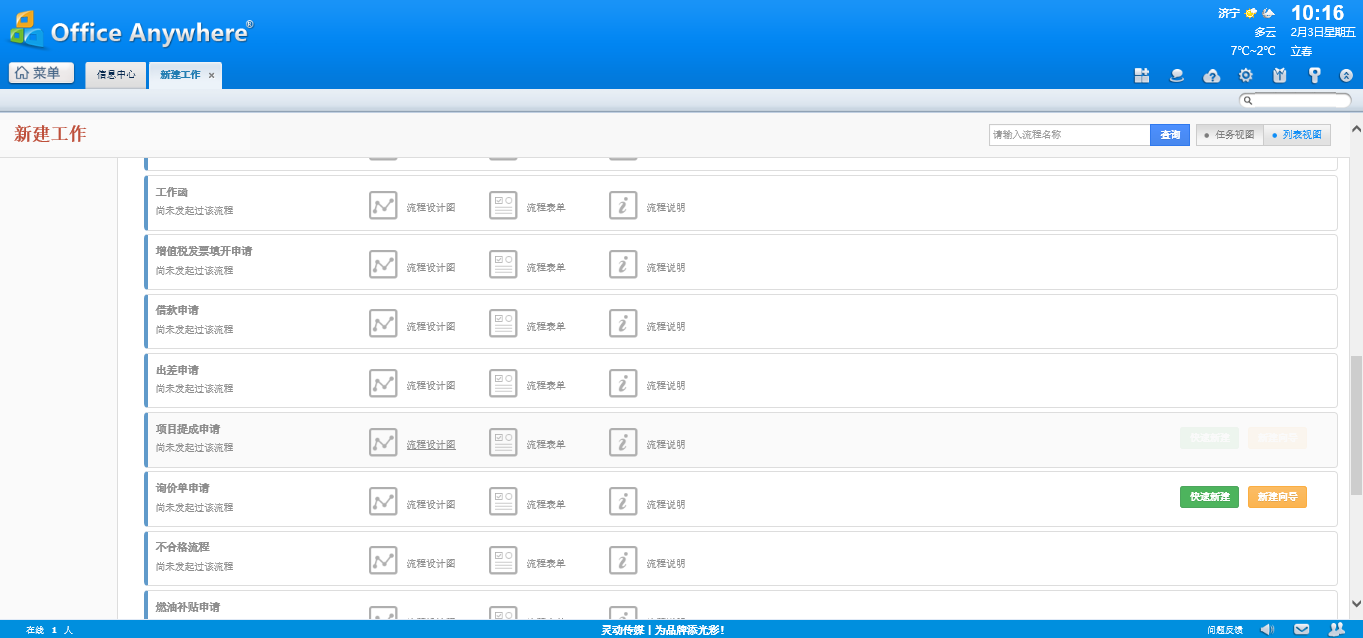Click 新建向导 for 询价单申请
Viewport: 1363px width, 638px height.
(1277, 497)
